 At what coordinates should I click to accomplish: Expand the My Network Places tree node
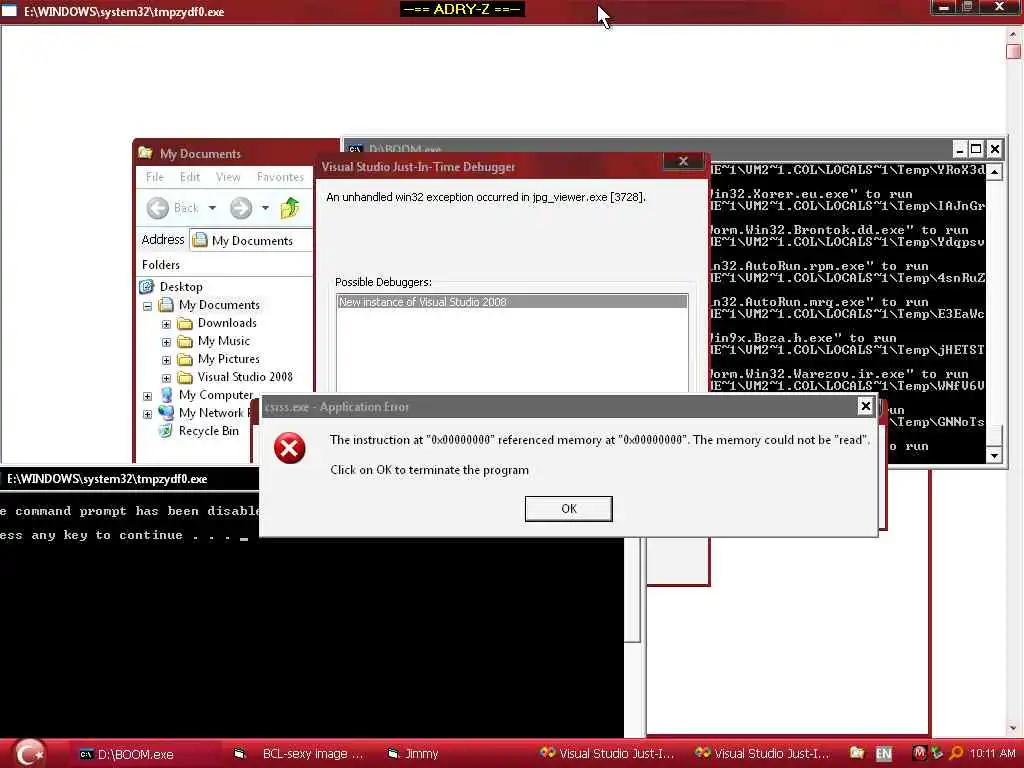click(x=148, y=414)
